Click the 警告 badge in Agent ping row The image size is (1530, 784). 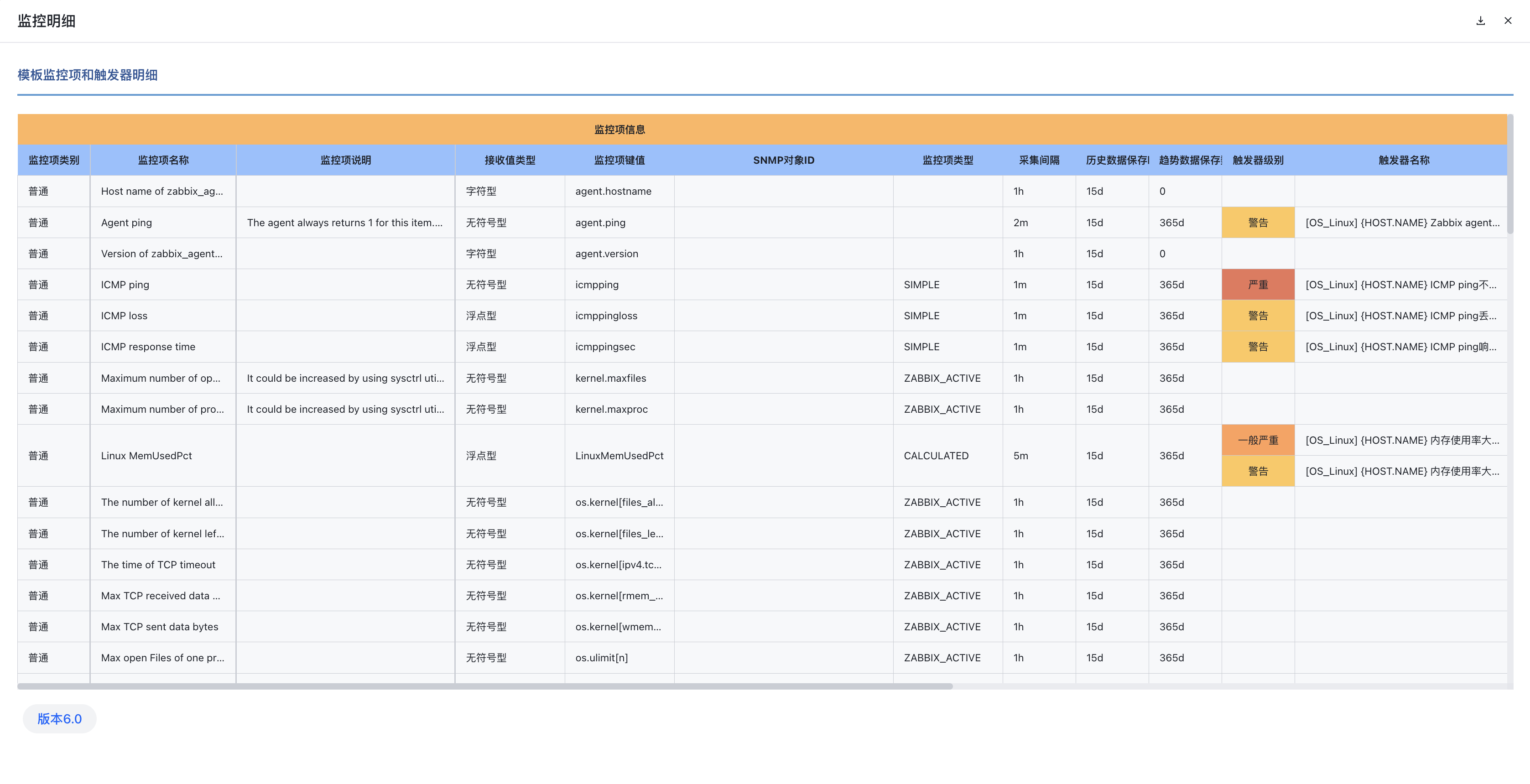1257,223
